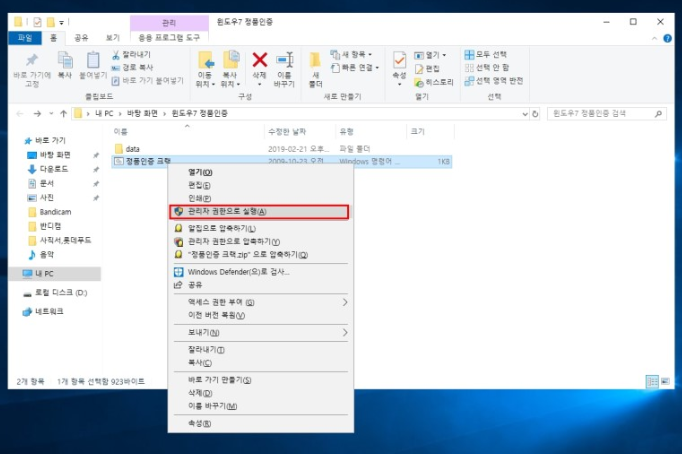Select Desktop (바탕 화면) in sidebar
This screenshot has width=682, height=454.
tap(49, 155)
